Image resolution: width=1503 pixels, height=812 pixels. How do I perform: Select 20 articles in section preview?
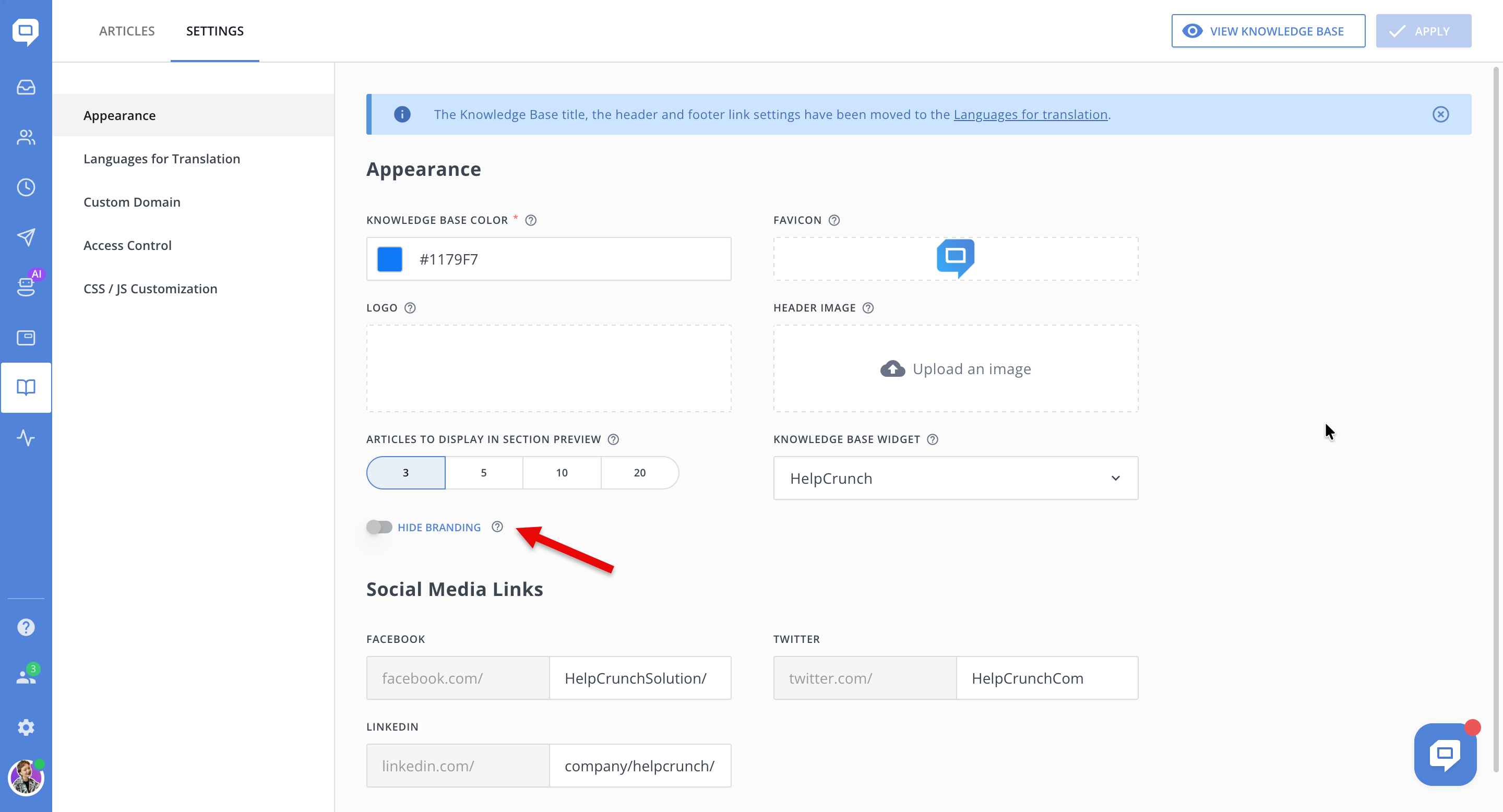point(639,472)
